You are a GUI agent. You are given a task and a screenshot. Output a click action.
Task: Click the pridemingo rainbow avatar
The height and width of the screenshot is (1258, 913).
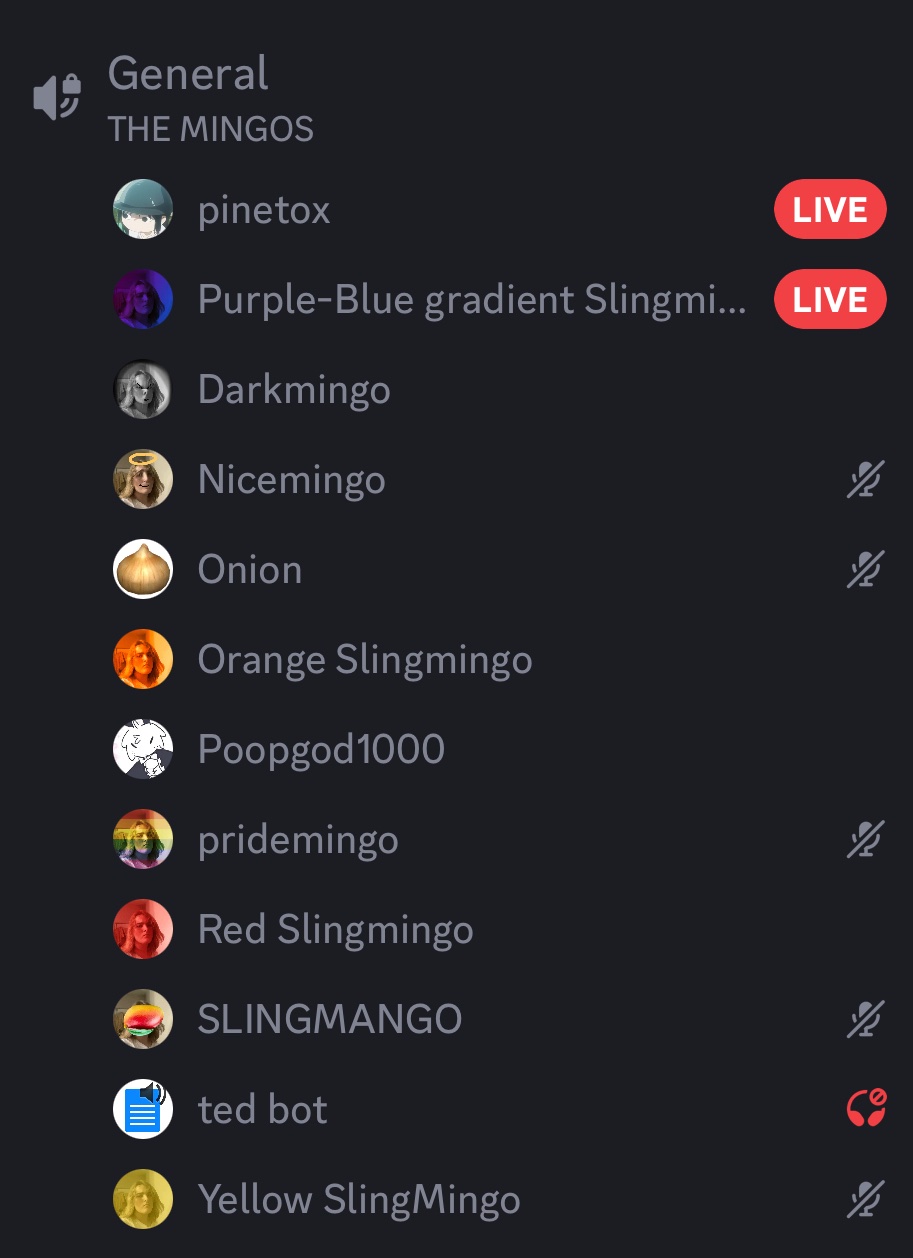(x=143, y=839)
